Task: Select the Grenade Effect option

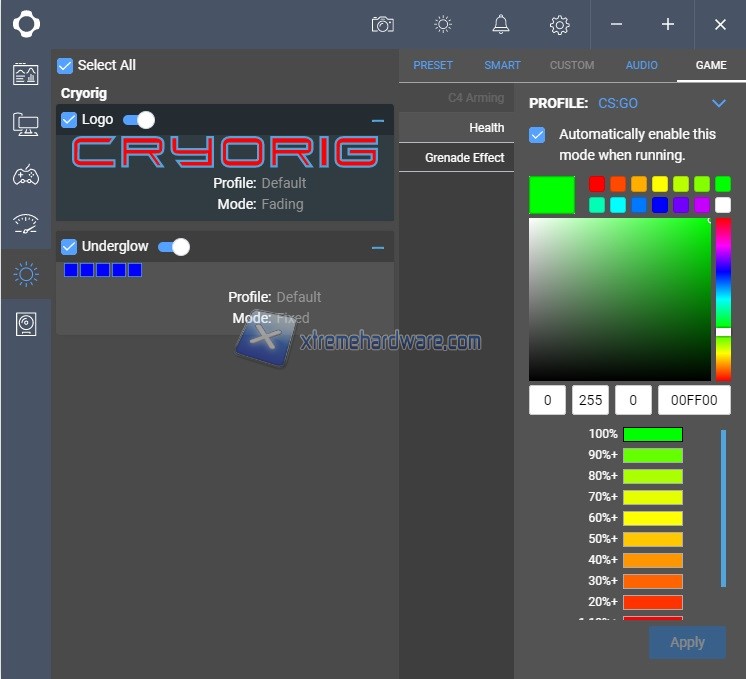Action: 464,157
